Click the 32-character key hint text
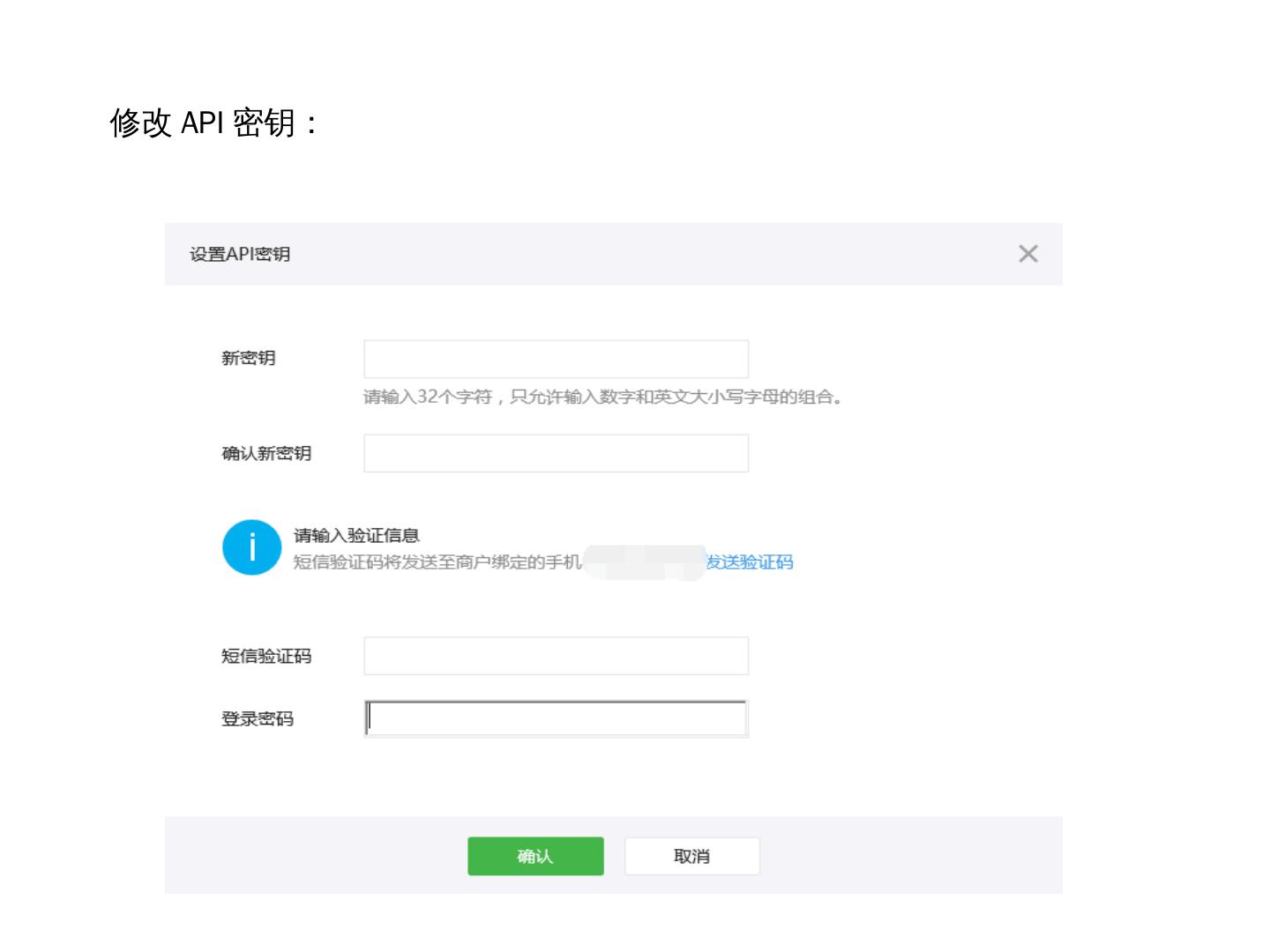Viewport: 1270px width, 952px height. coord(602,397)
